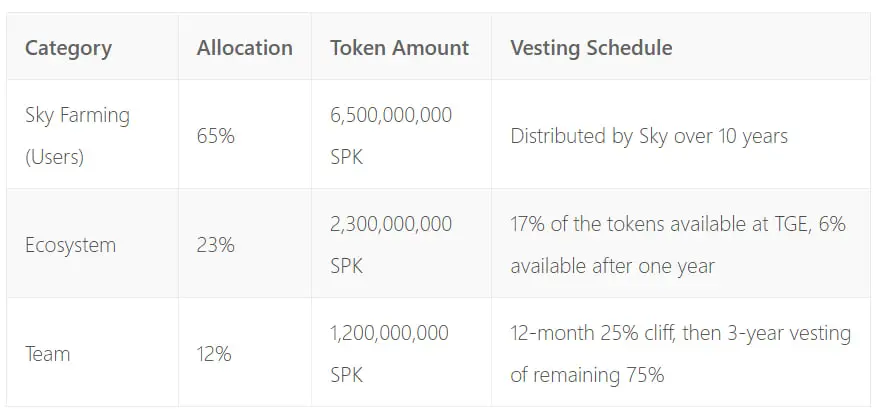Click the 65% allocation cell
The width and height of the screenshot is (879, 417).
[x=215, y=136]
